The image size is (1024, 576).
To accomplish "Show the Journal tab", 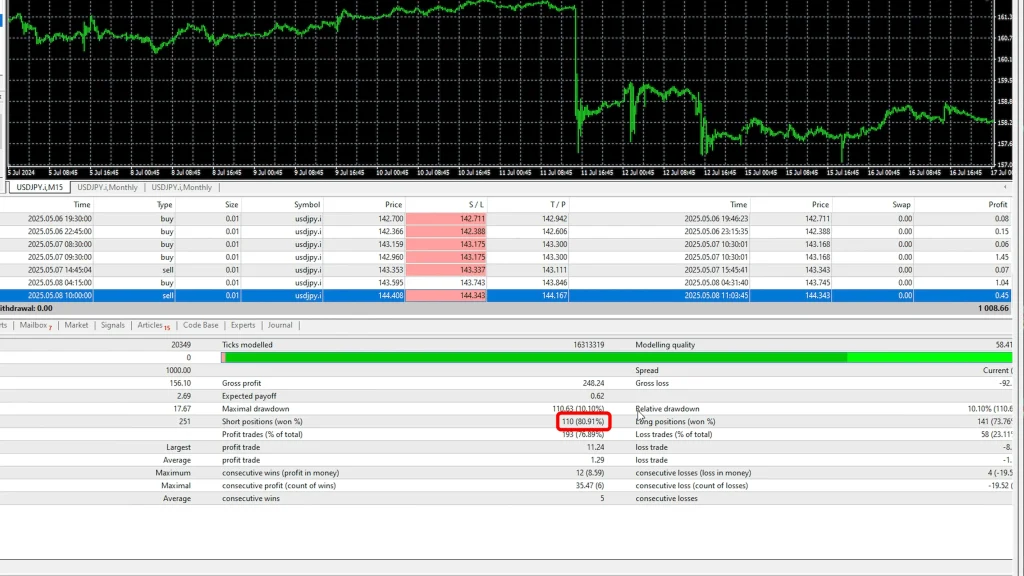I will [280, 325].
